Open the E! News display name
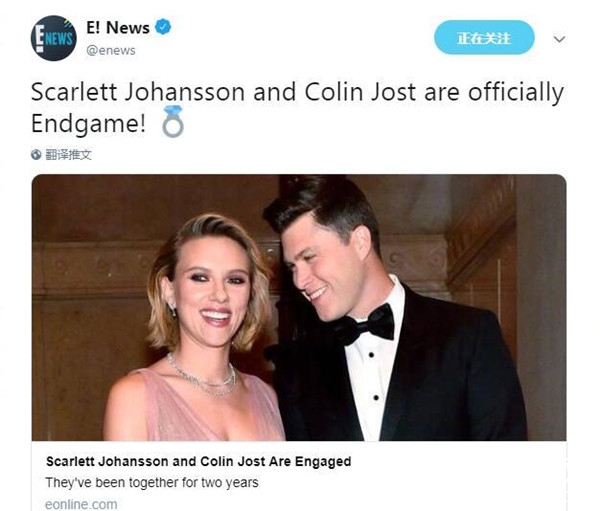Viewport: 600px width, 511px height. [x=118, y=28]
